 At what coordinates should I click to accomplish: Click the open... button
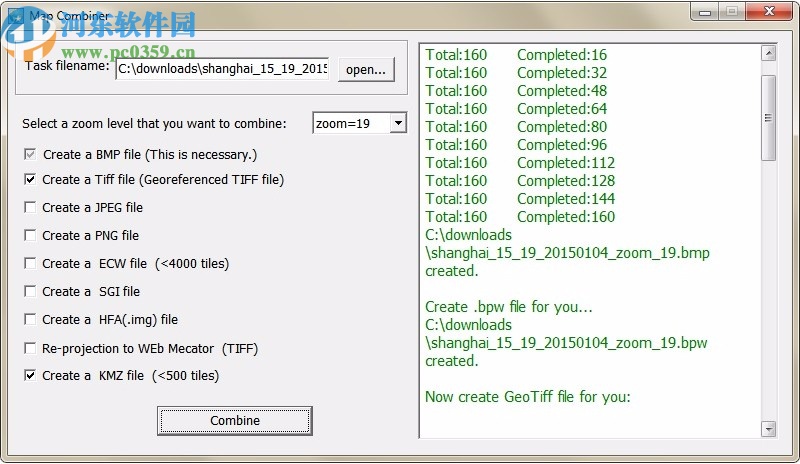pos(366,69)
